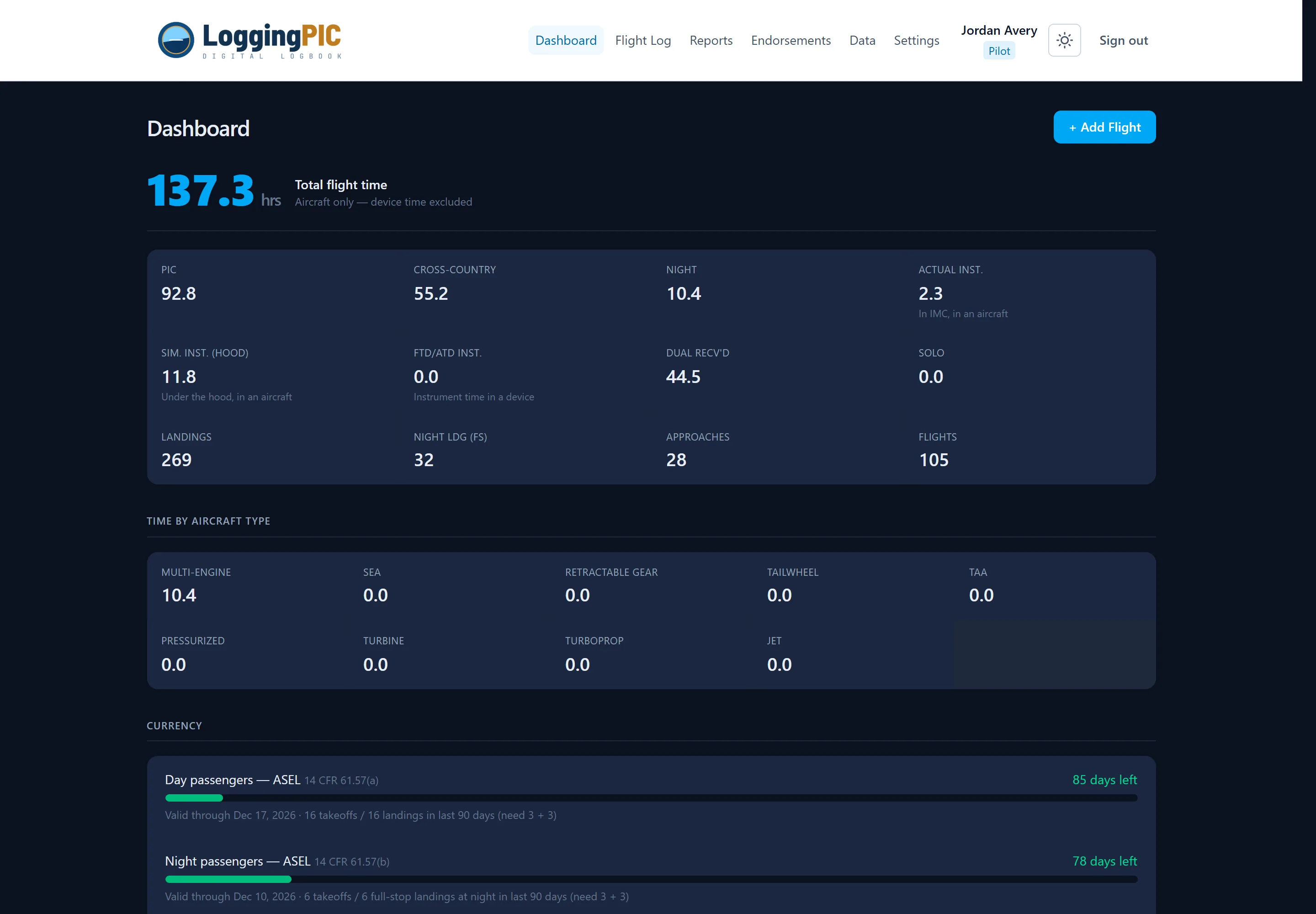Click the Under the hood note
The height and width of the screenshot is (914, 1316).
click(x=226, y=397)
